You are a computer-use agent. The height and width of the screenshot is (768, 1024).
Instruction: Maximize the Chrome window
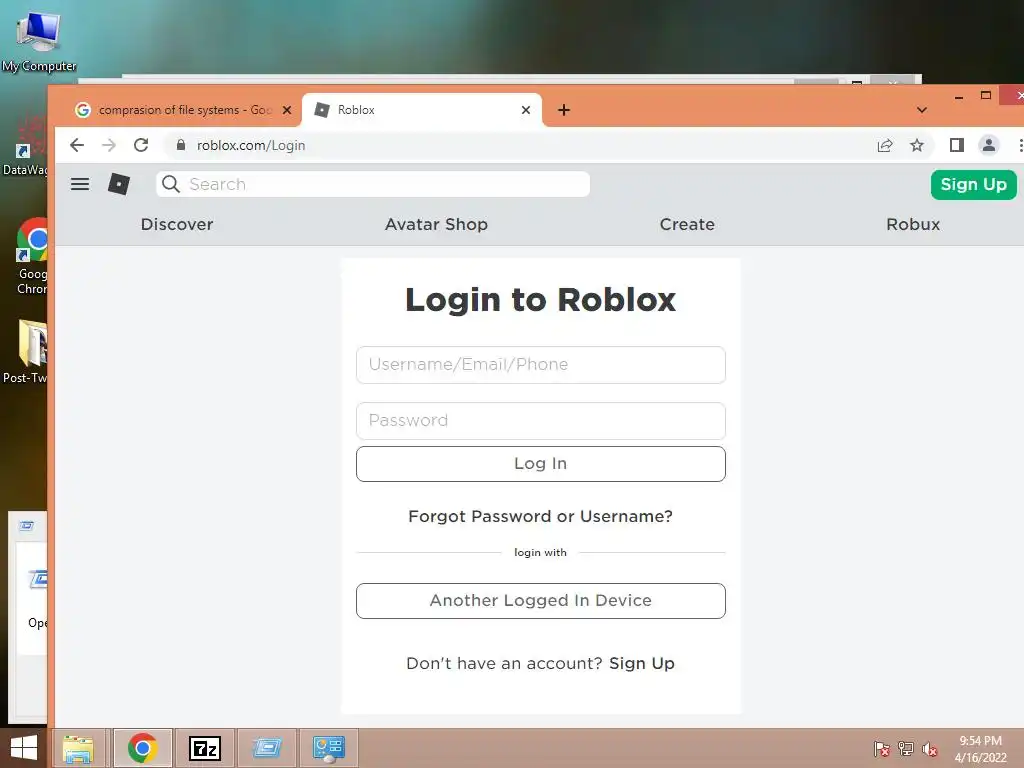(986, 95)
